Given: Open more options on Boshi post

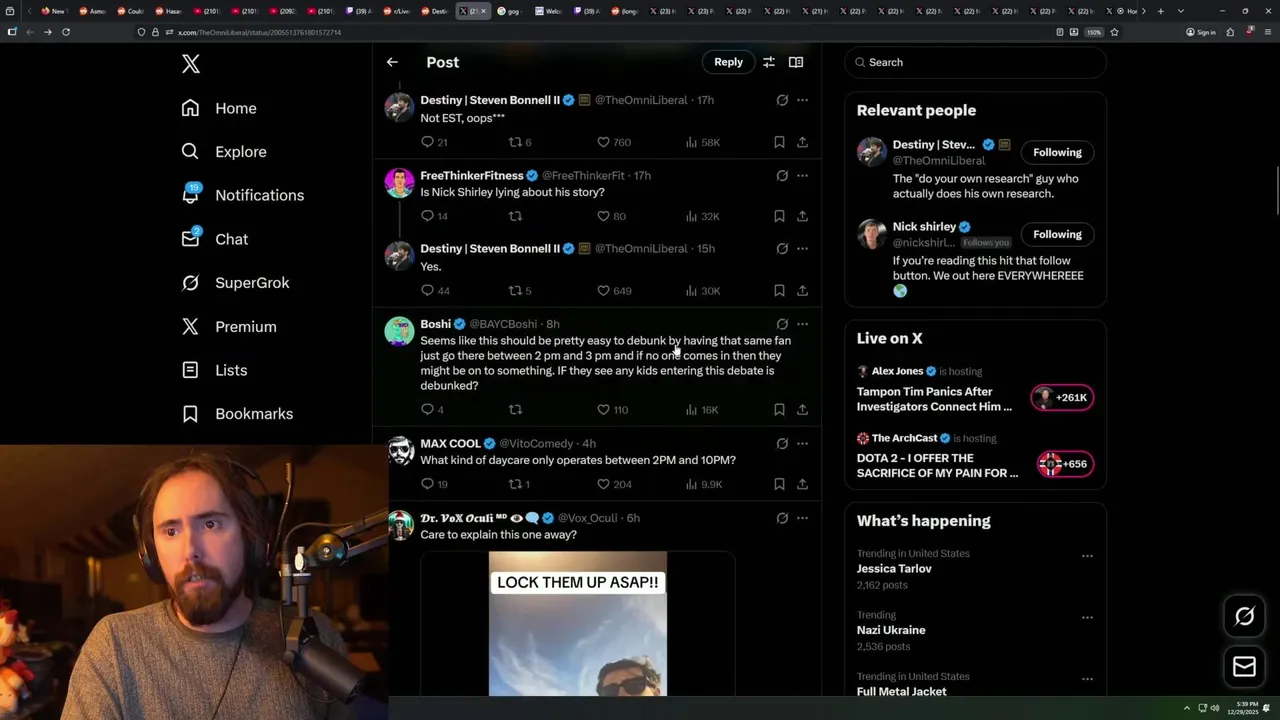Looking at the screenshot, I should (x=802, y=324).
